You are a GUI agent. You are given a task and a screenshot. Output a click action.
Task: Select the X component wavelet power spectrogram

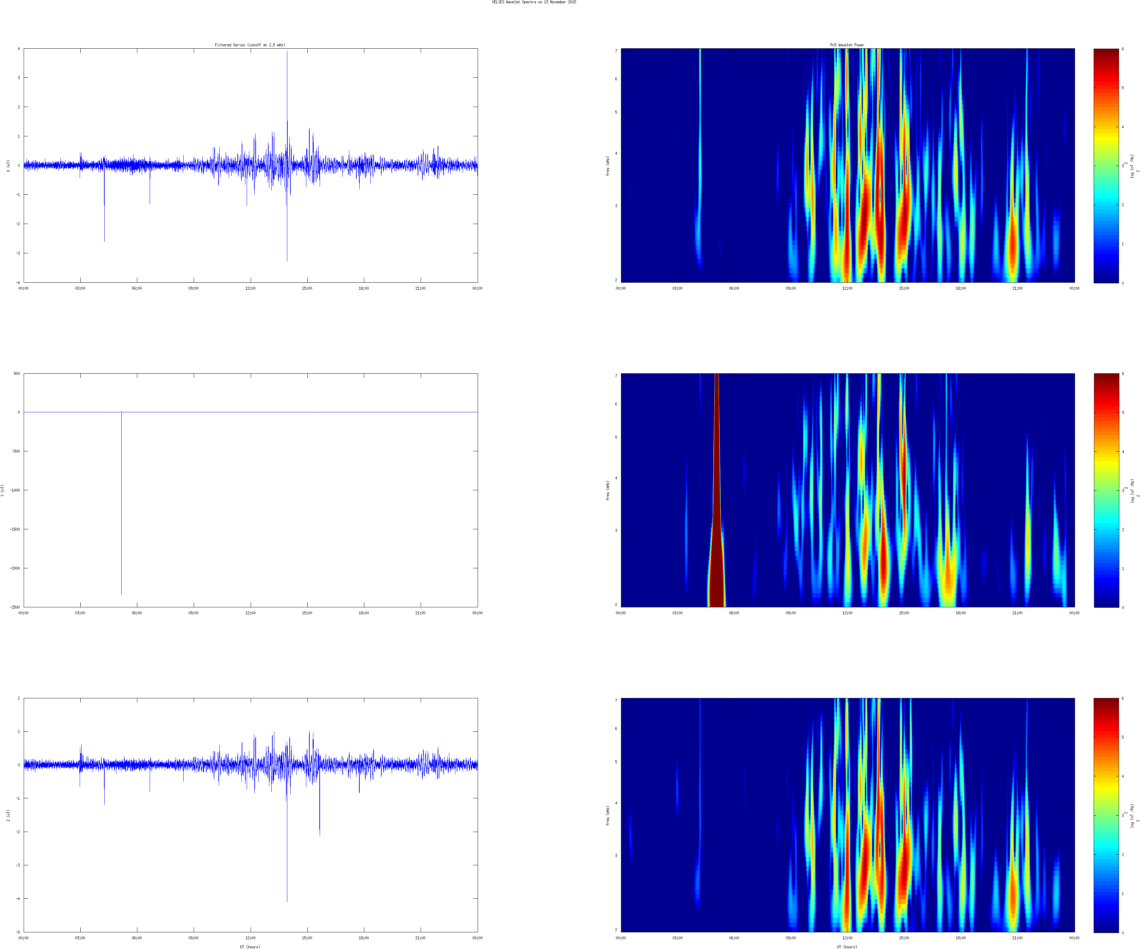coord(848,166)
